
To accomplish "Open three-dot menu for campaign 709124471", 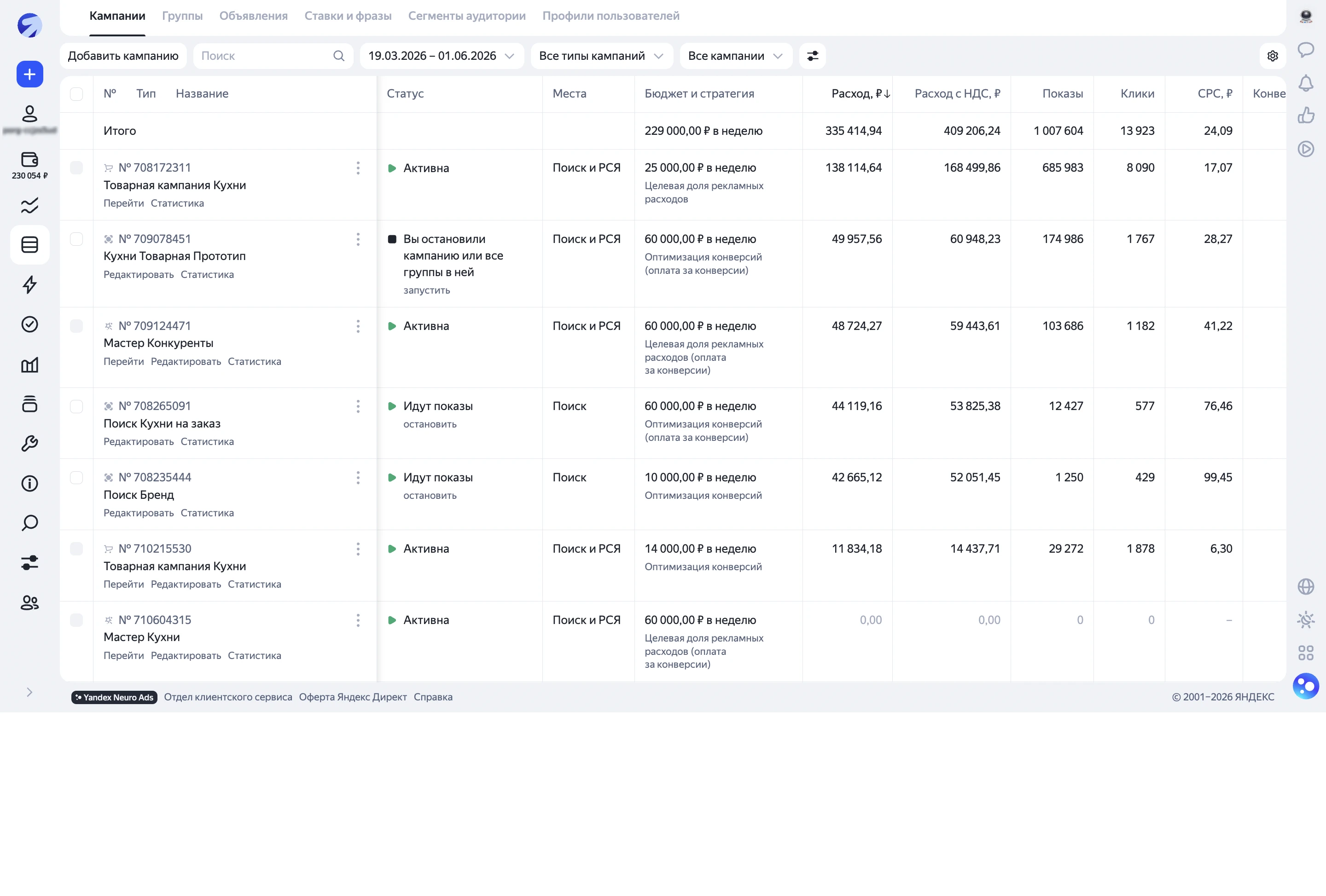I will click(358, 326).
